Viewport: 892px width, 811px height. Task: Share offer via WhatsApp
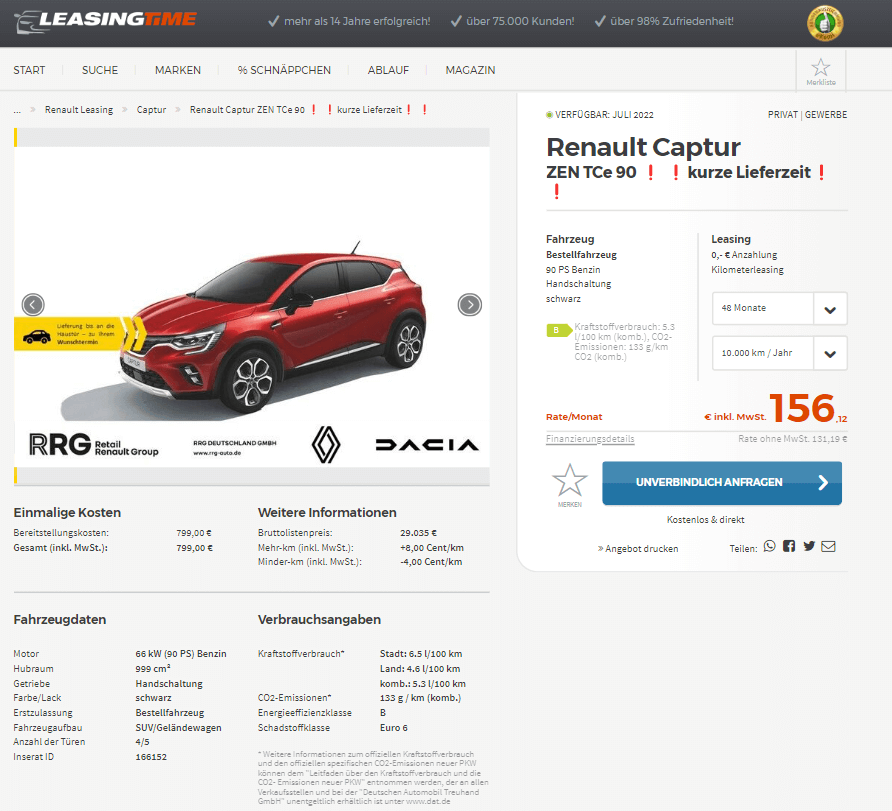(769, 547)
